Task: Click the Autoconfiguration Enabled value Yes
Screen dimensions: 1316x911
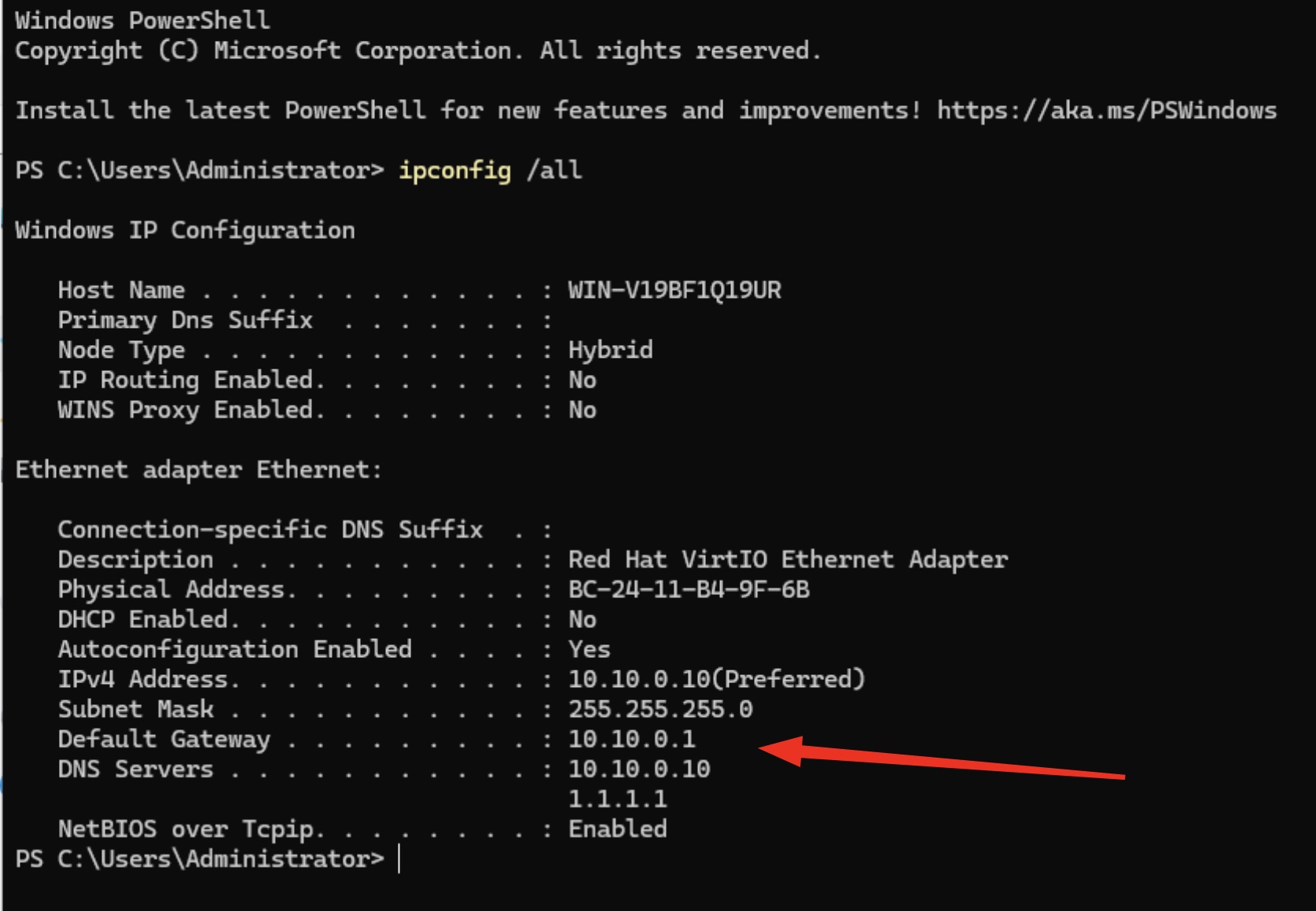Action: click(x=589, y=649)
